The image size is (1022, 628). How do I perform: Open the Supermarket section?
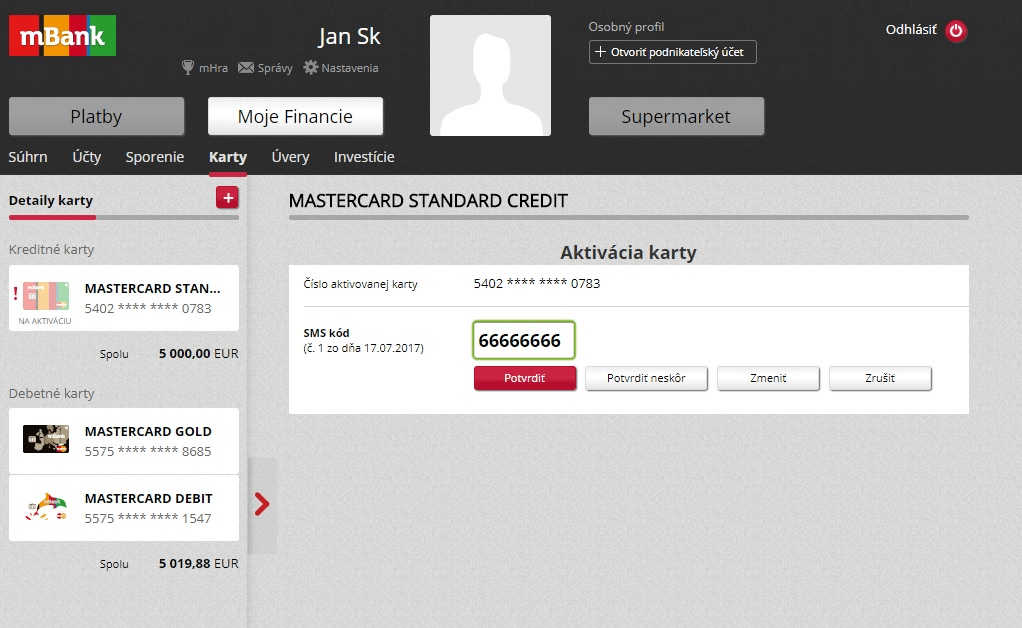[x=676, y=116]
